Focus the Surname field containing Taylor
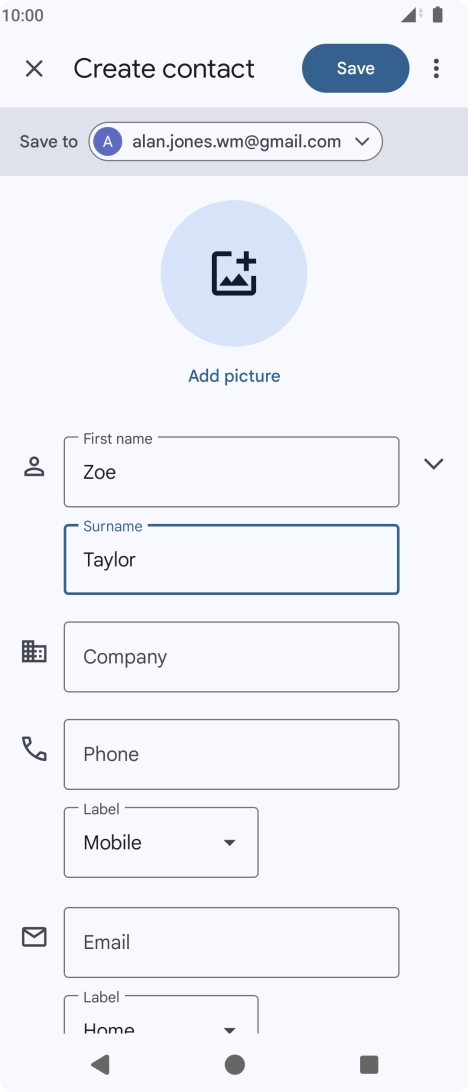The image size is (468, 1092). pos(231,559)
